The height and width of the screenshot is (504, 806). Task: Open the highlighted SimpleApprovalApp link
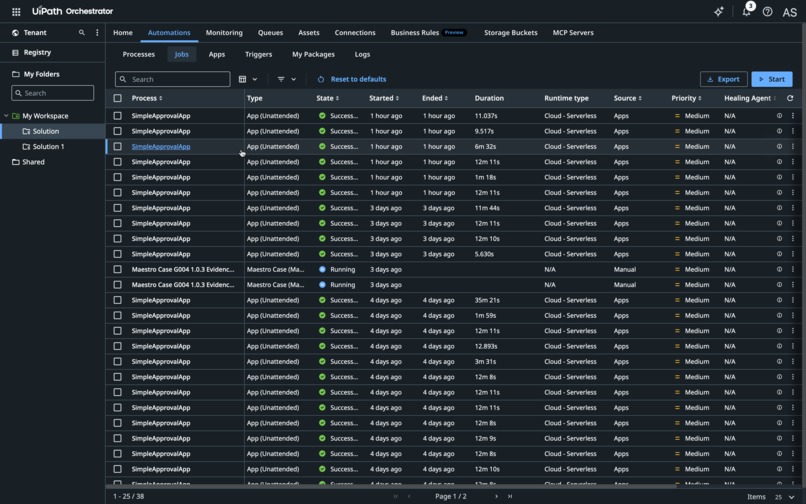click(x=161, y=147)
